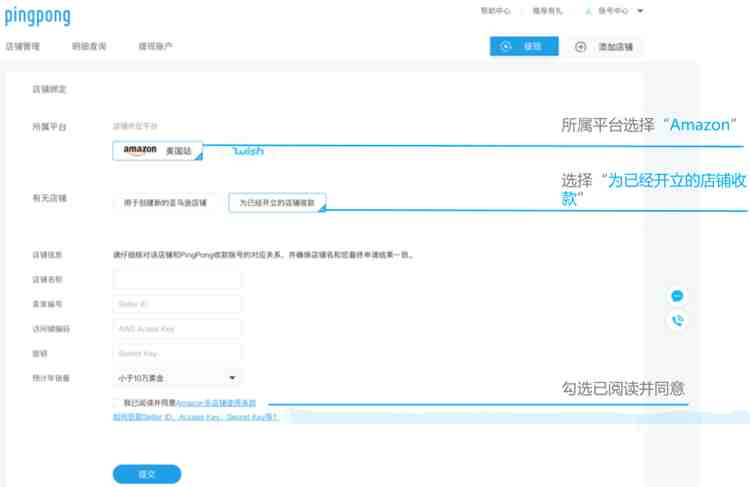Click the 帮助中心 link in the header
This screenshot has width=750, height=487.
click(x=496, y=11)
